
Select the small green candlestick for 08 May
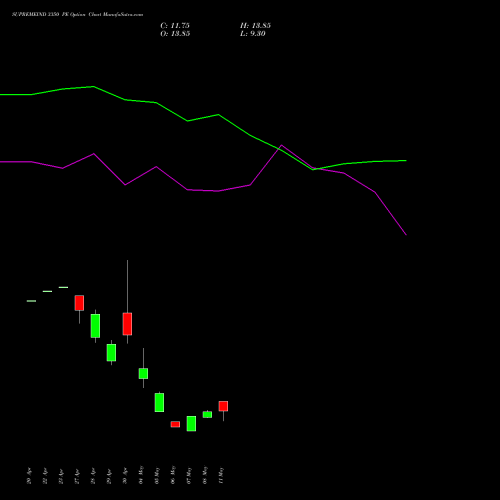(207, 414)
